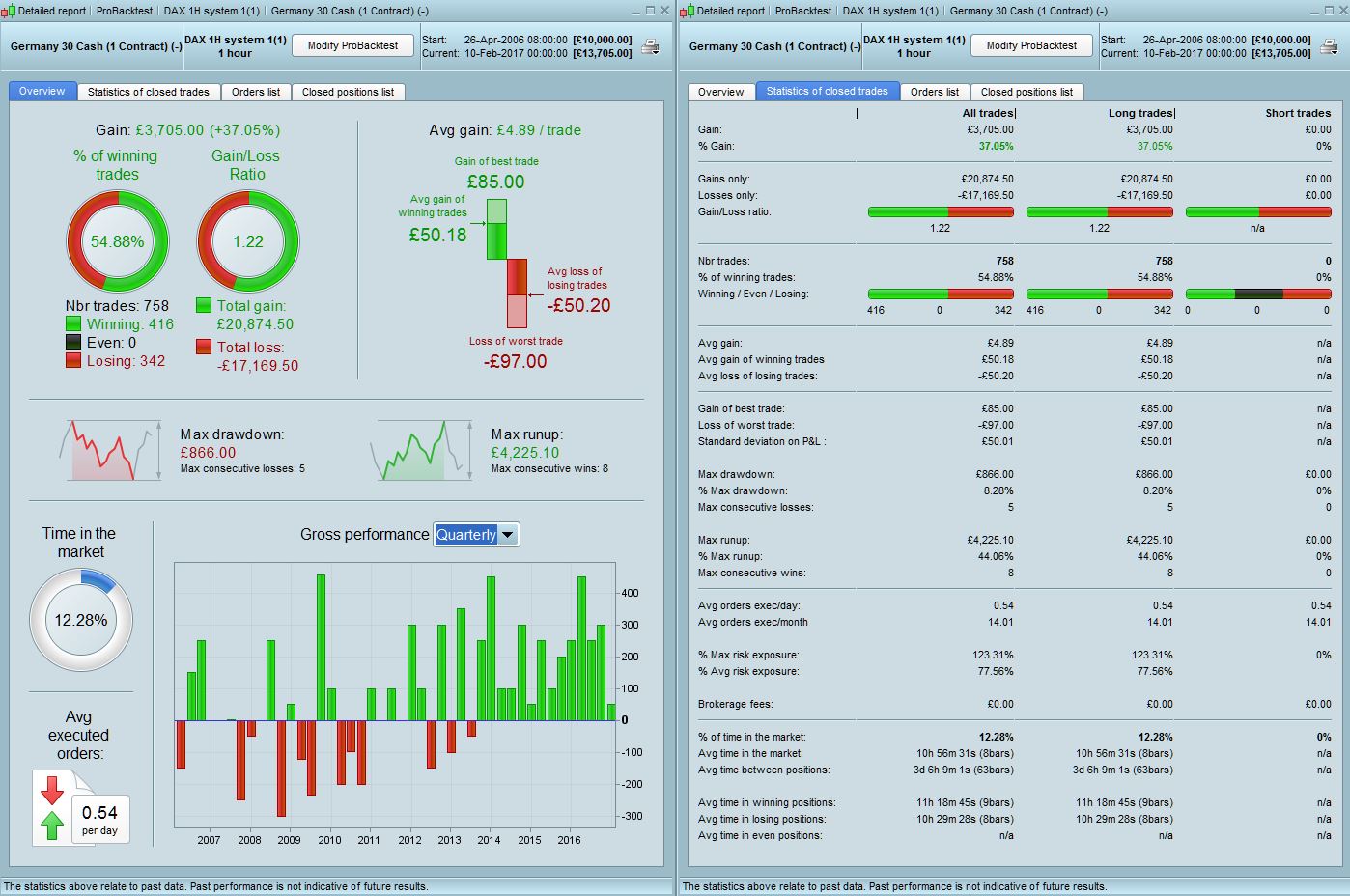Click the green Winning legend color square
Image resolution: width=1350 pixels, height=896 pixels.
[73, 324]
